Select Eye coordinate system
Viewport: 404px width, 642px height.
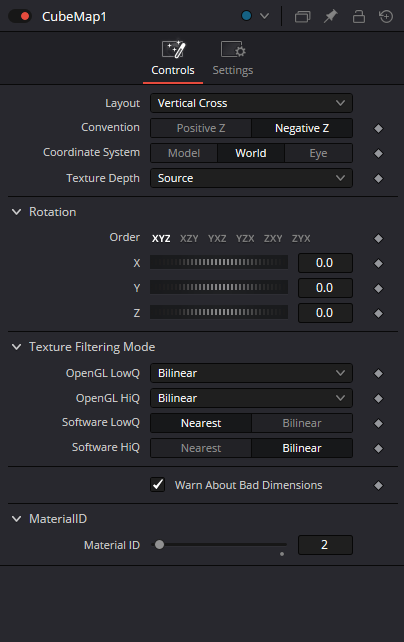318,153
